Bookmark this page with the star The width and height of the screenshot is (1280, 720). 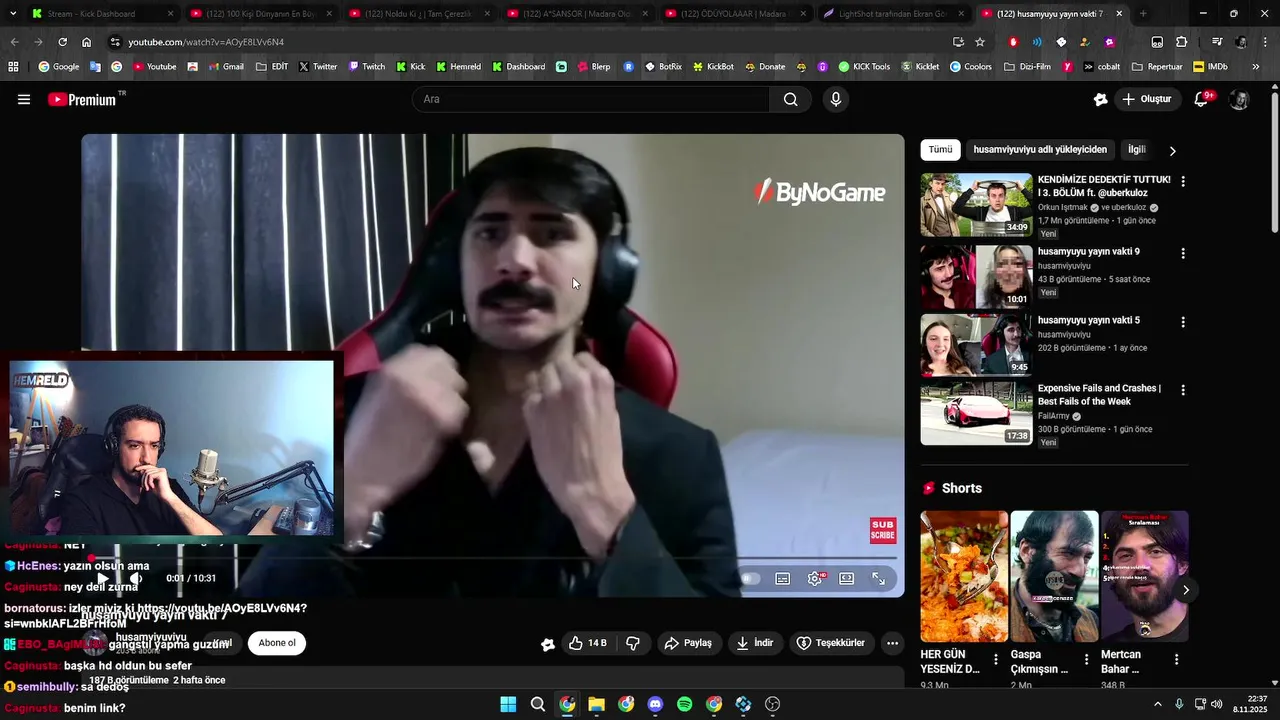980,42
